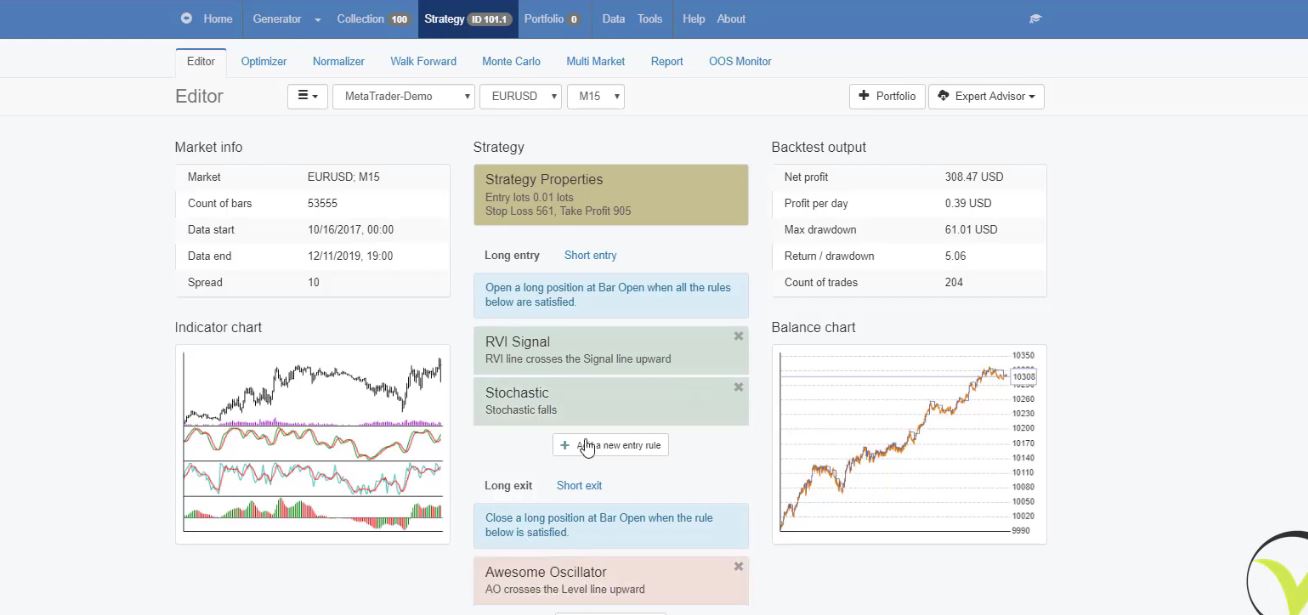Click the circular Home back icon

coord(185,17)
